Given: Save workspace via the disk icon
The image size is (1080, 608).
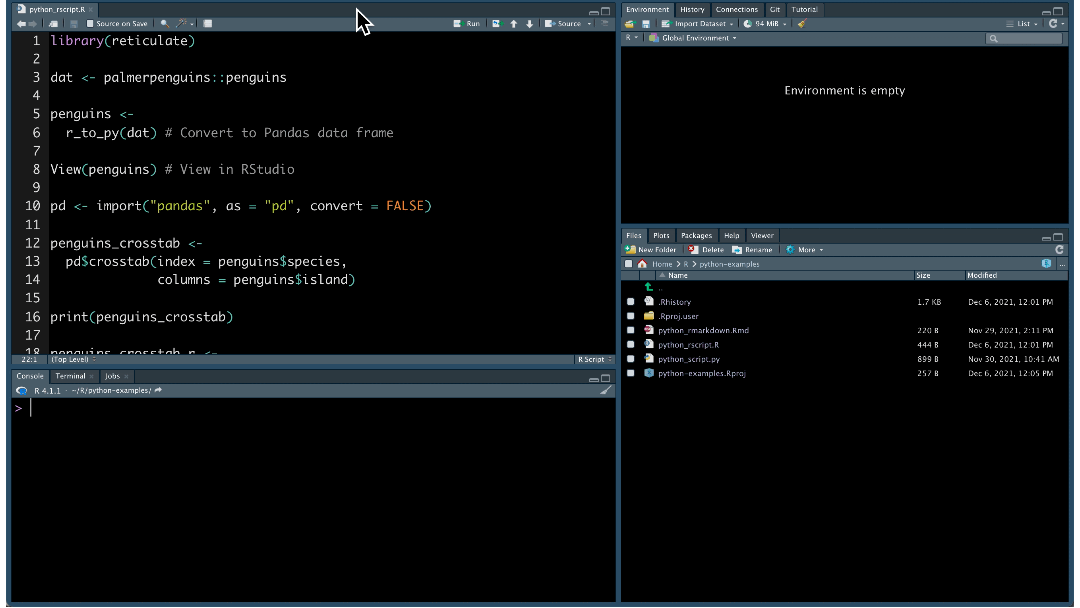Looking at the screenshot, I should point(648,22).
